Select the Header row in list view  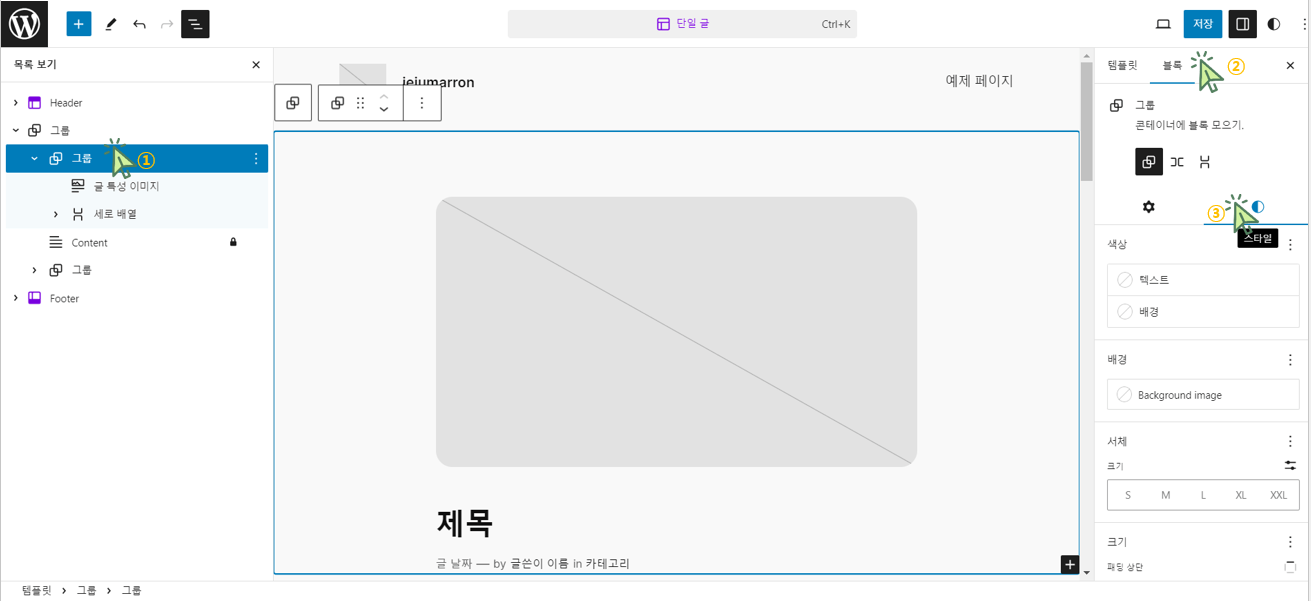[x=137, y=102]
